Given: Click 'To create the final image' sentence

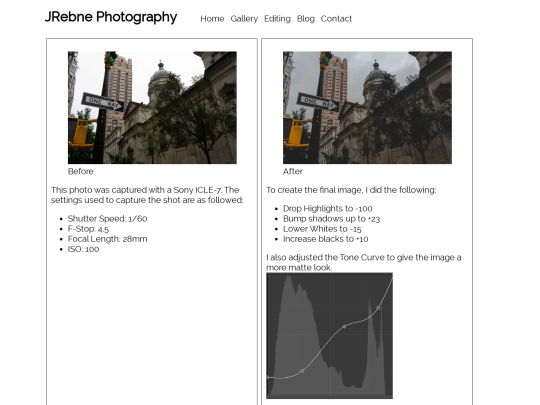Looking at the screenshot, I should (x=351, y=190).
